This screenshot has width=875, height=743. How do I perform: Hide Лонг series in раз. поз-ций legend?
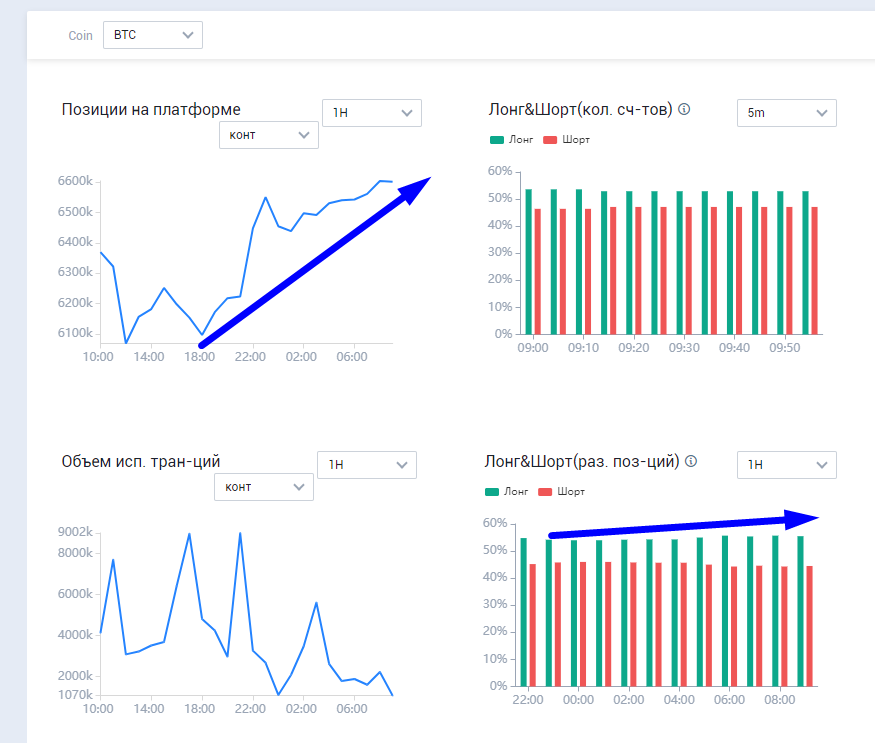tap(516, 492)
